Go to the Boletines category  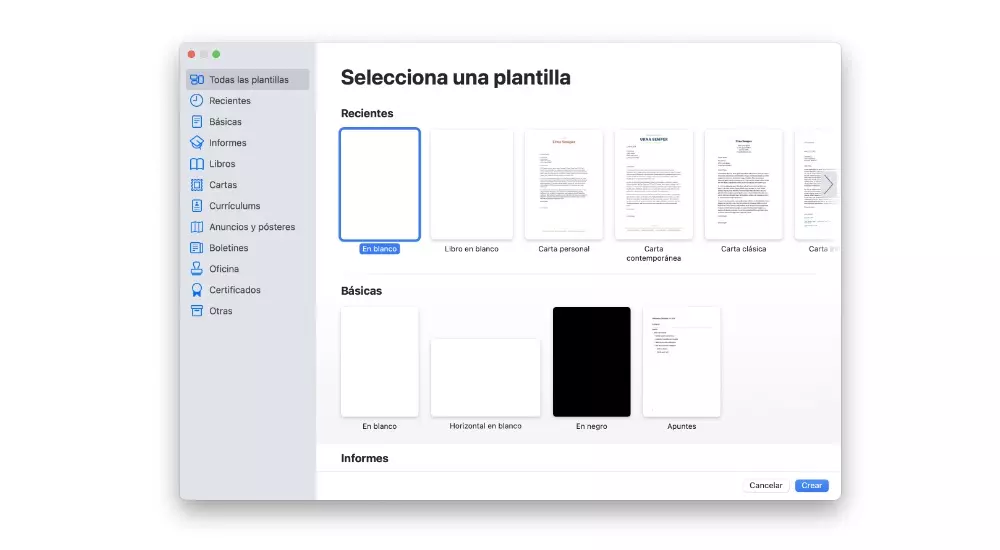tap(228, 248)
